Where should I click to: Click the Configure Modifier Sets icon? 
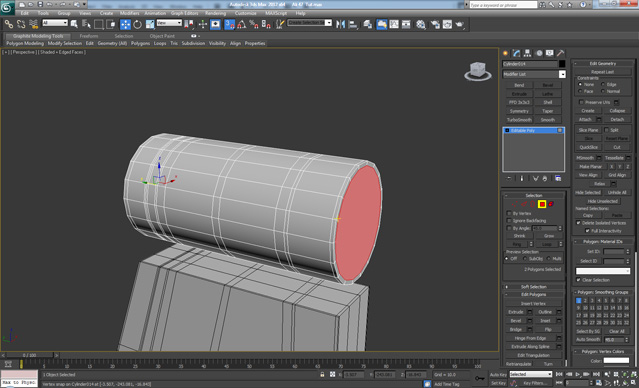558,179
